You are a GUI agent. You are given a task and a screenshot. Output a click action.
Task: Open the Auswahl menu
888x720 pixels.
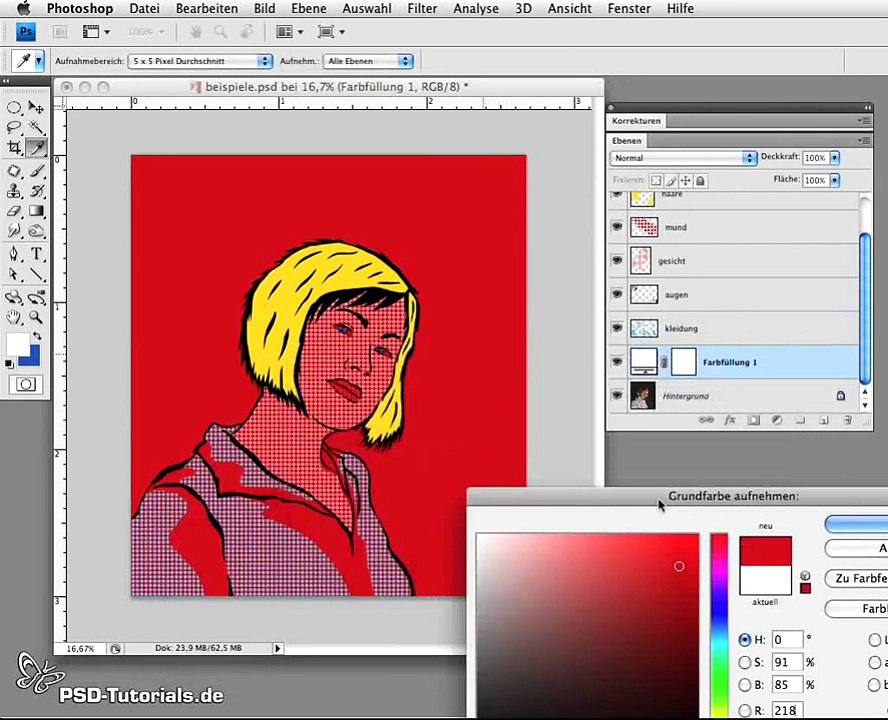pos(366,8)
